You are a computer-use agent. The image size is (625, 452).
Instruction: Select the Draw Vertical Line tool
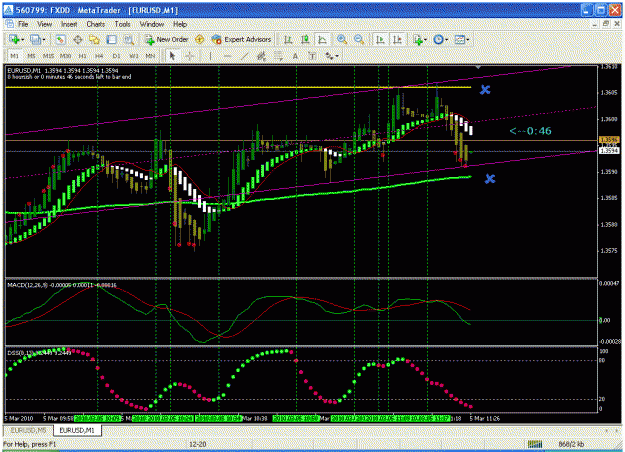click(x=210, y=56)
